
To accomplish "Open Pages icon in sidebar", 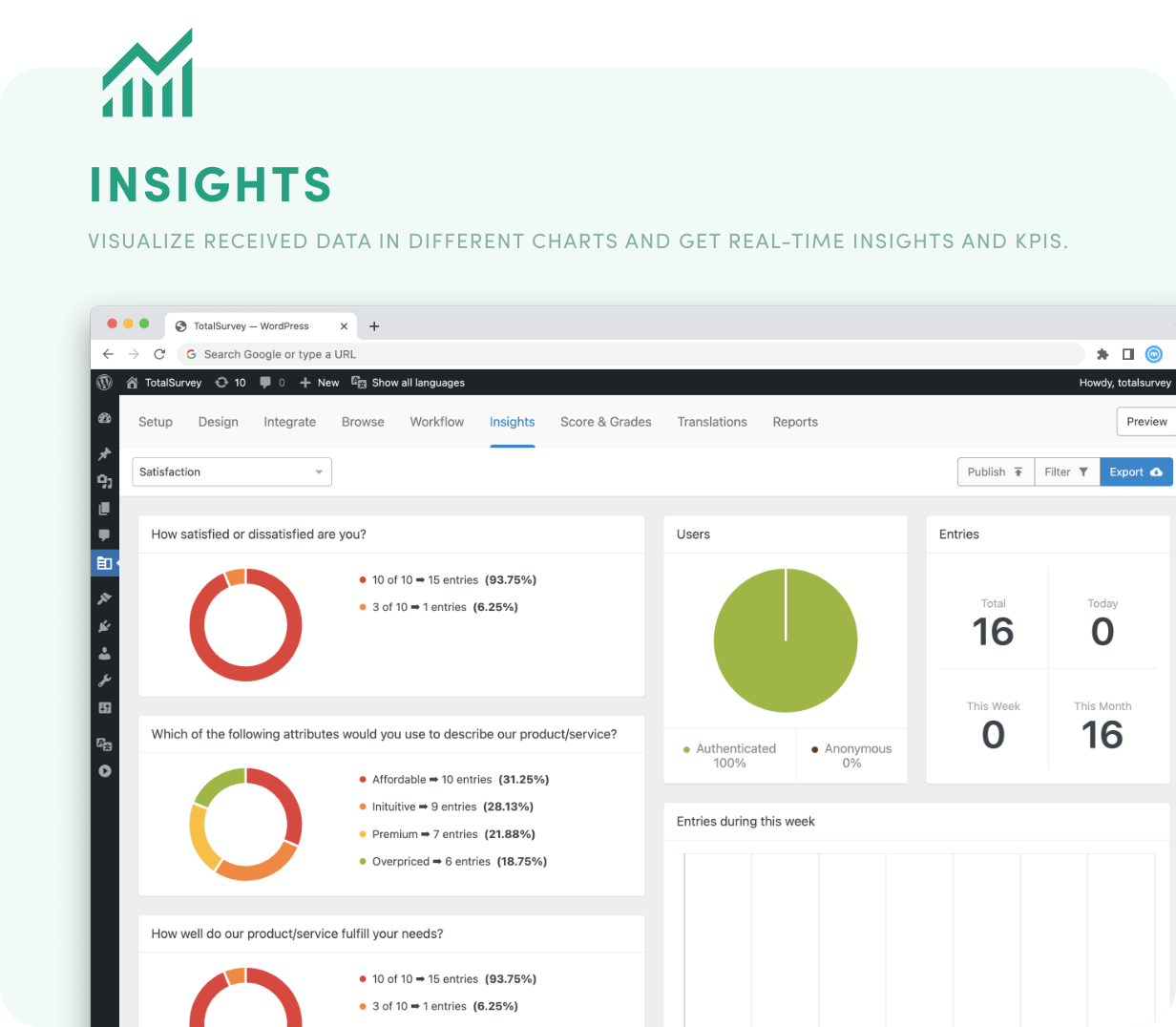I will [x=105, y=508].
